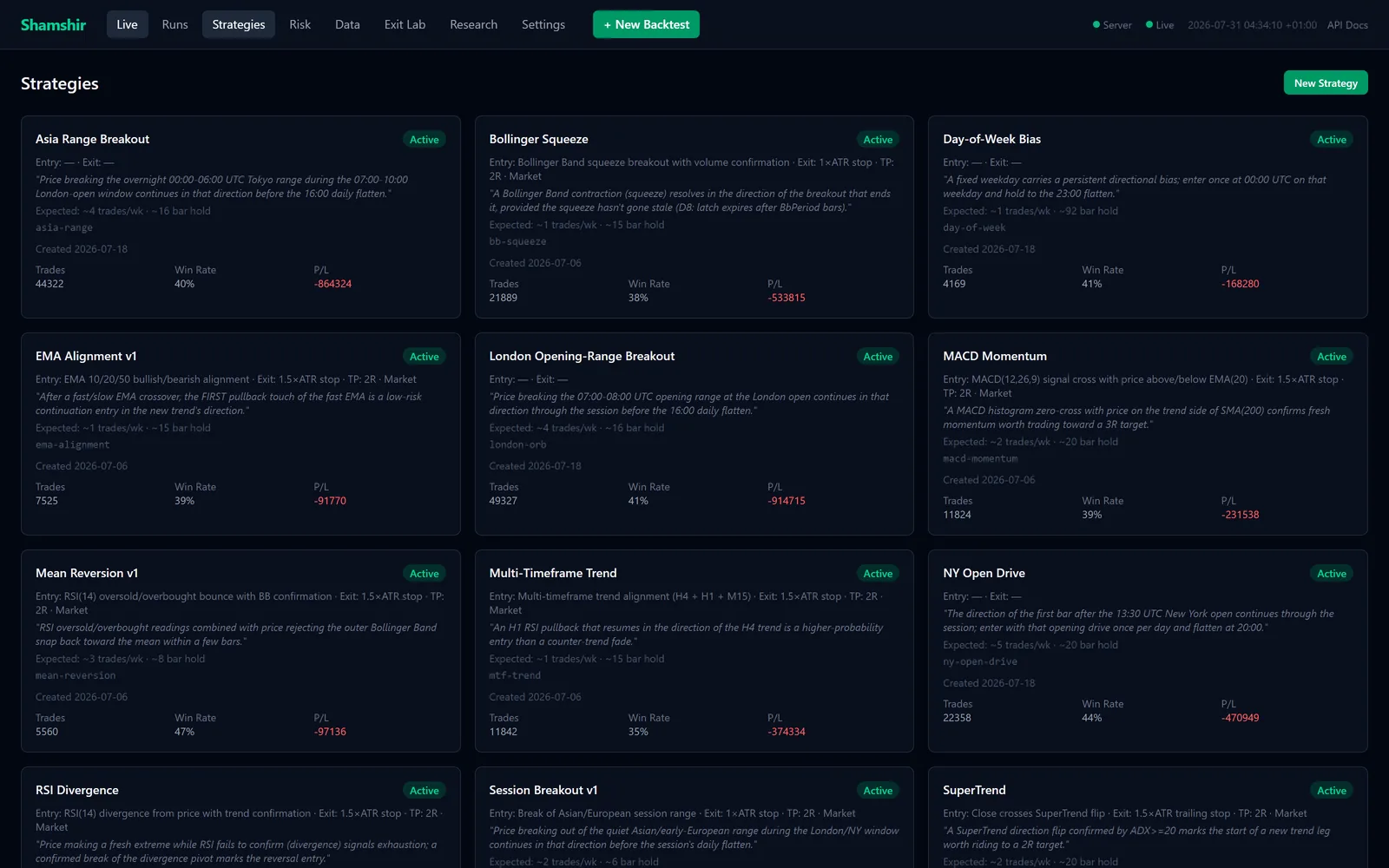Open the Multi-Timeframe Trend strategy title
Screen dimensions: 1389x868
coord(553,573)
